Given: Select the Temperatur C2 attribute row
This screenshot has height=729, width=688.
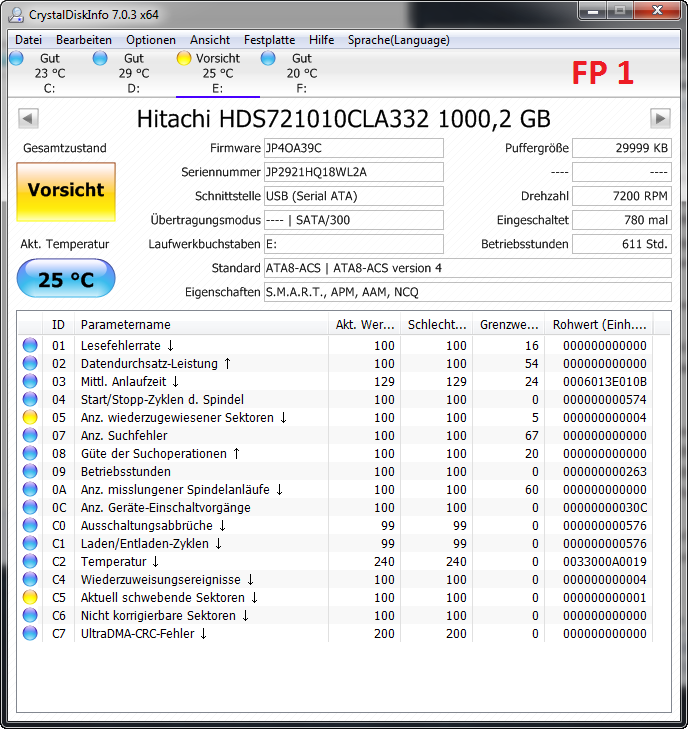Looking at the screenshot, I should pyautogui.click(x=335, y=562).
